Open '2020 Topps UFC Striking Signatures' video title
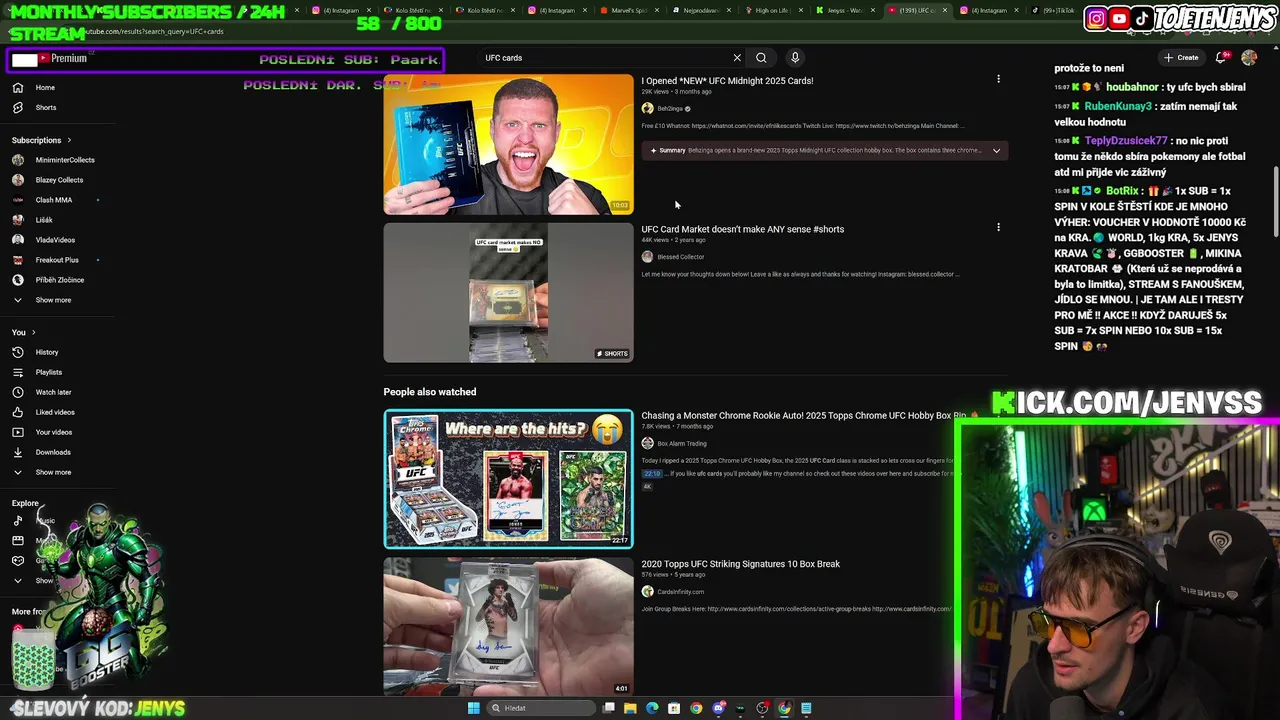1280x720 pixels. point(740,564)
